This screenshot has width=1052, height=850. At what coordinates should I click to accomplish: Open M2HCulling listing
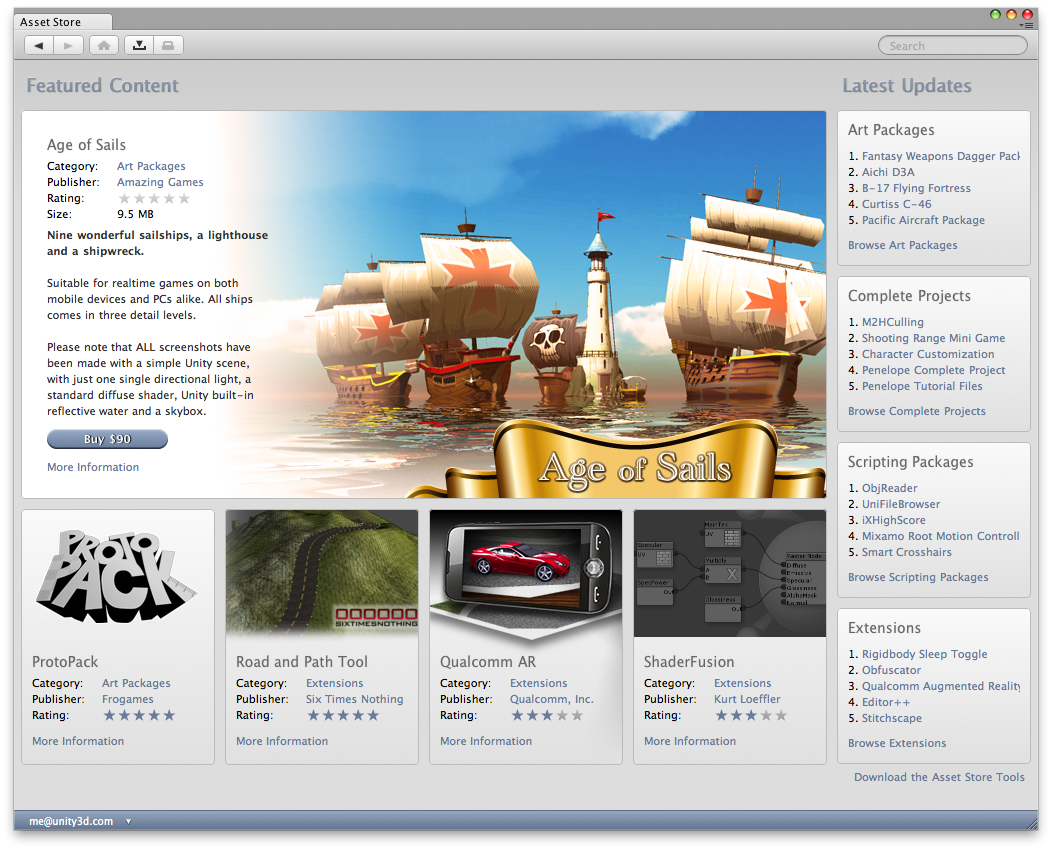(892, 322)
